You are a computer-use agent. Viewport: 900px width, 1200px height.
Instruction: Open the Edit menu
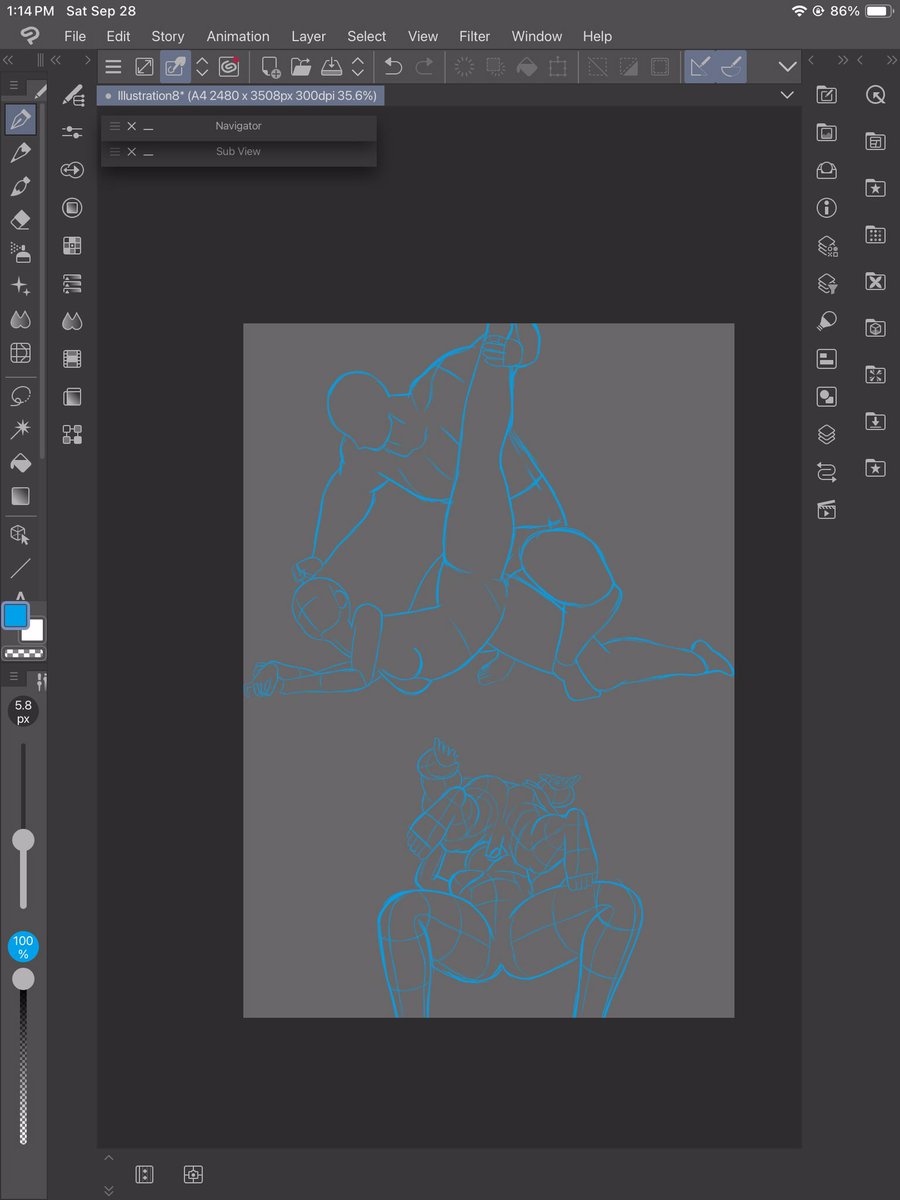click(118, 36)
